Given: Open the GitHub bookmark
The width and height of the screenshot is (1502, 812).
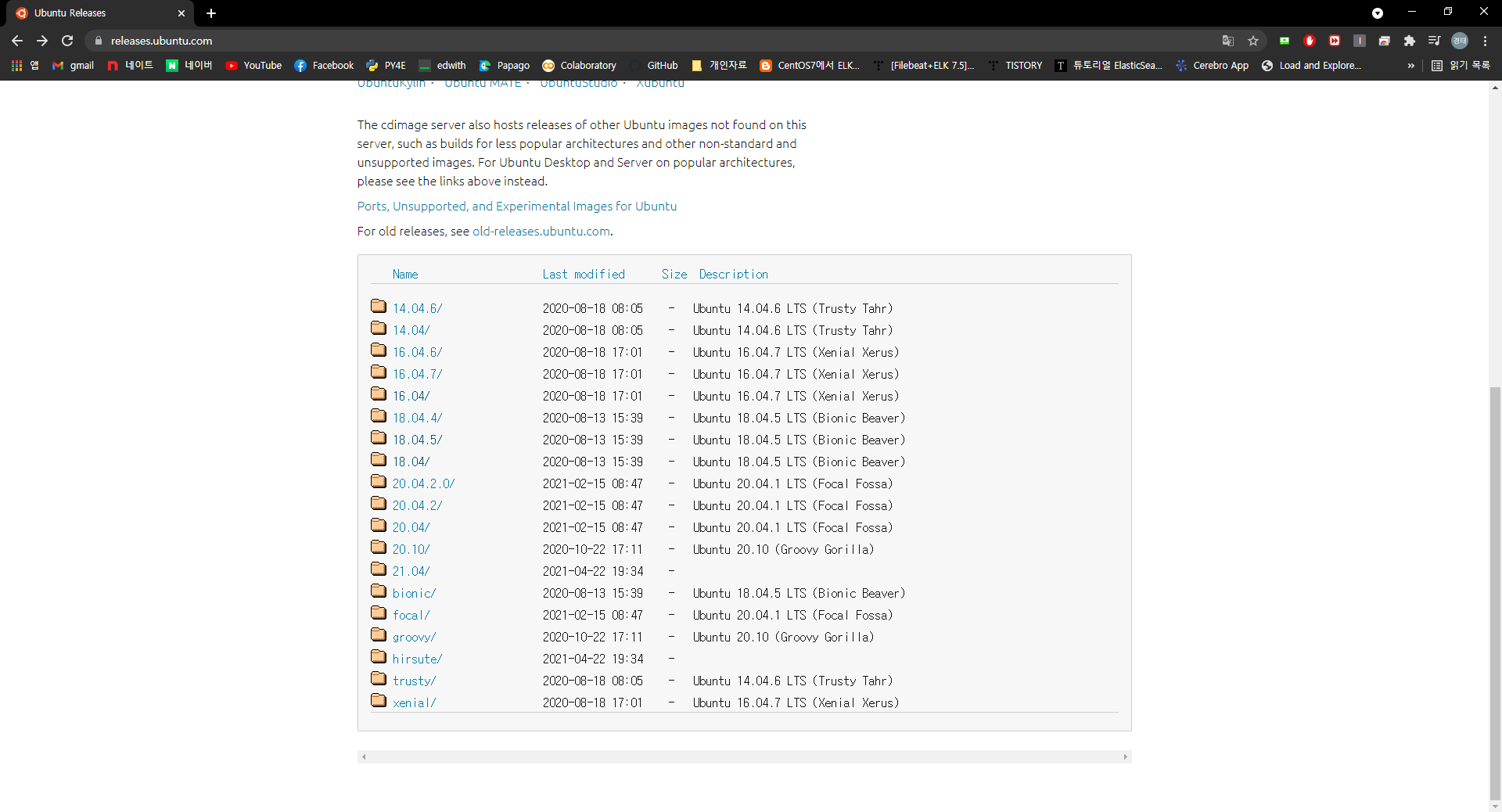Looking at the screenshot, I should 654,66.
